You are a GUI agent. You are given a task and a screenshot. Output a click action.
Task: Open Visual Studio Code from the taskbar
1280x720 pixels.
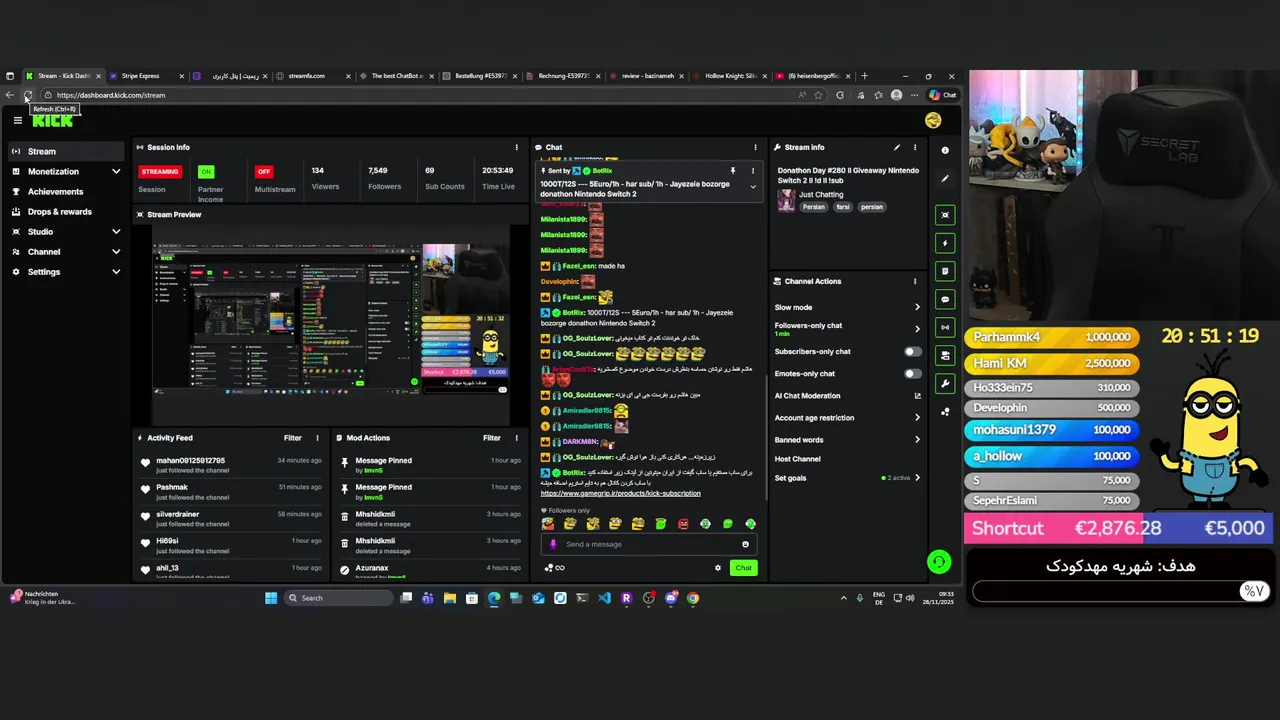click(x=604, y=598)
